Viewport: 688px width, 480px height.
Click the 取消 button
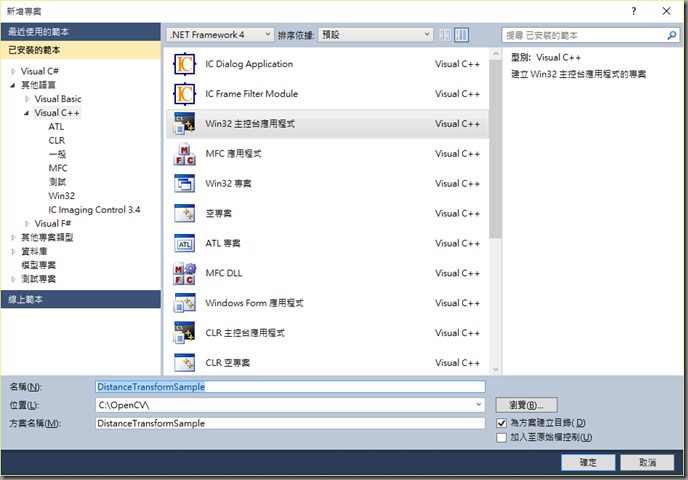click(x=647, y=462)
